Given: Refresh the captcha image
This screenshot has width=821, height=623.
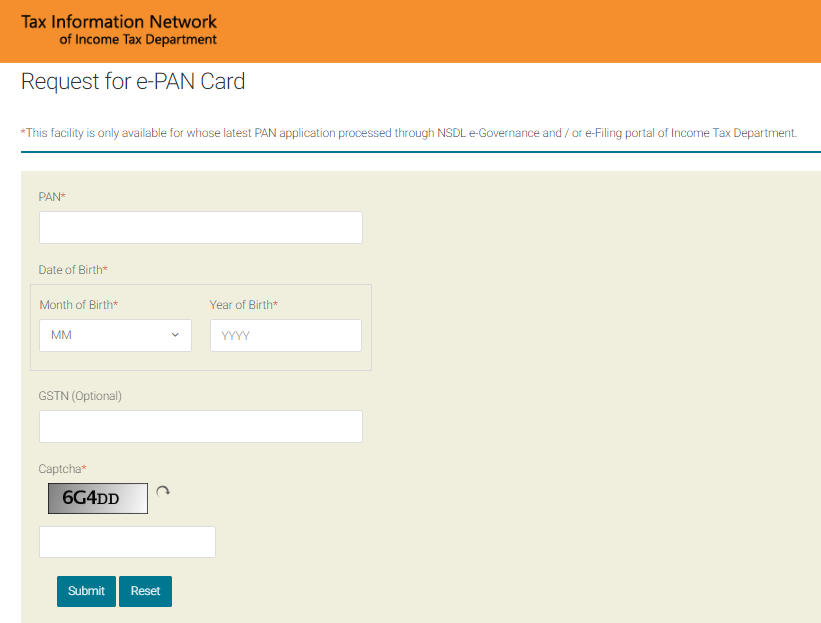Looking at the screenshot, I should point(163,492).
